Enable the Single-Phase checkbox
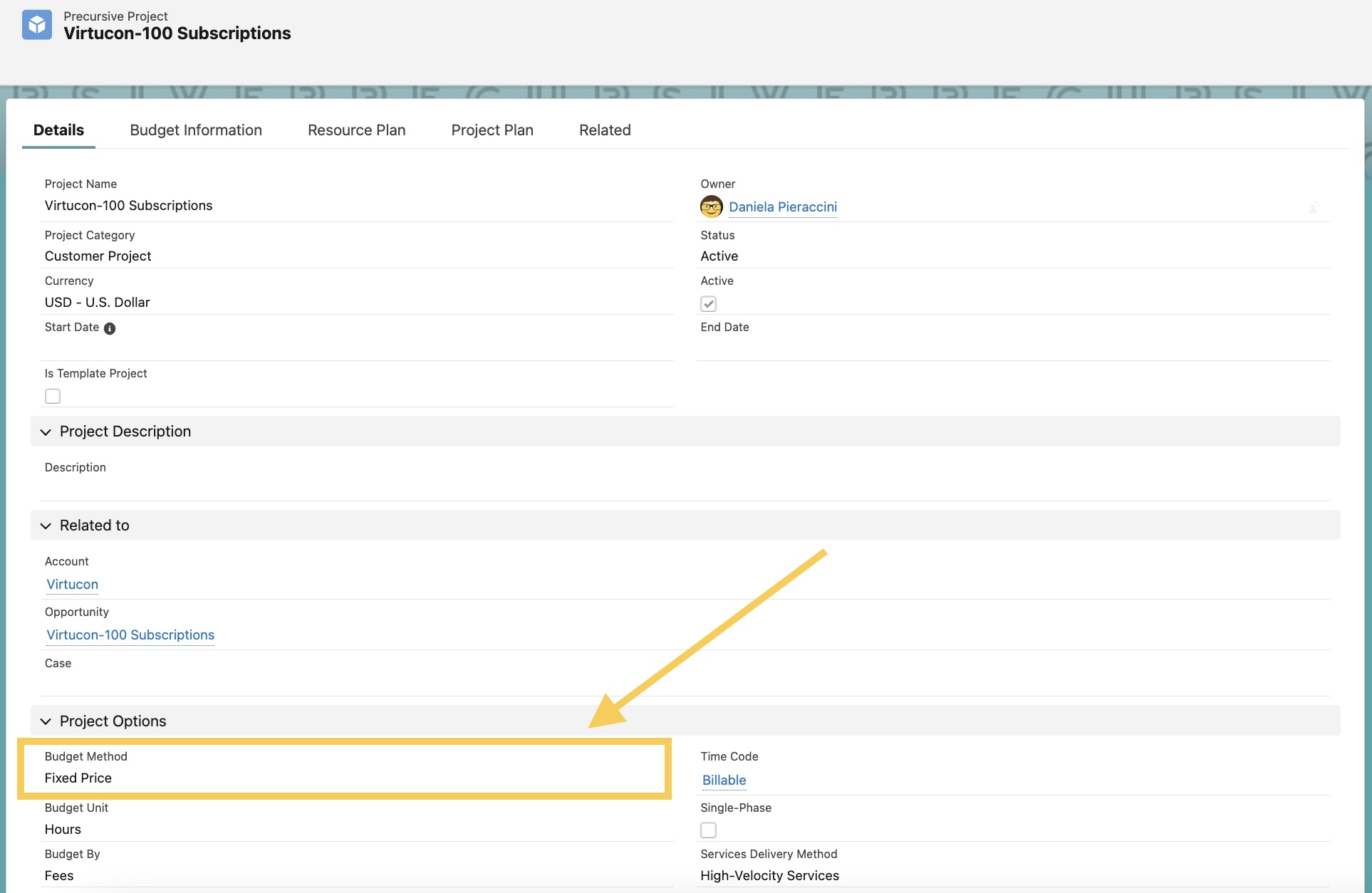The width and height of the screenshot is (1372, 893). click(708, 830)
